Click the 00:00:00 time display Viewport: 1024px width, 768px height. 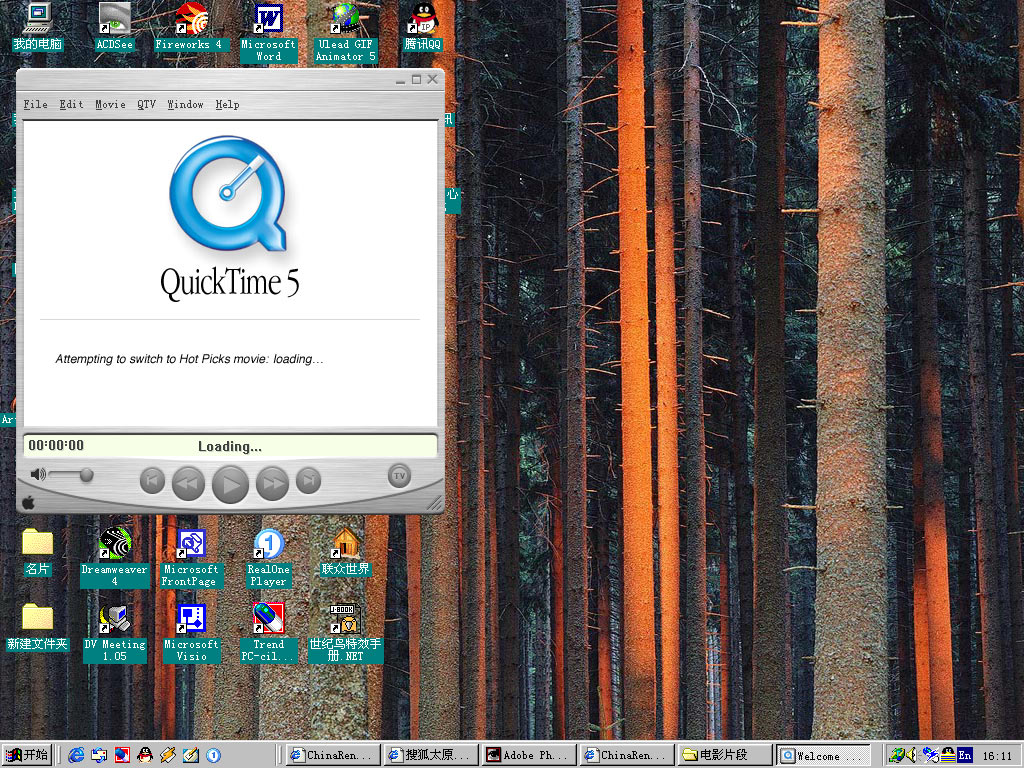click(56, 445)
